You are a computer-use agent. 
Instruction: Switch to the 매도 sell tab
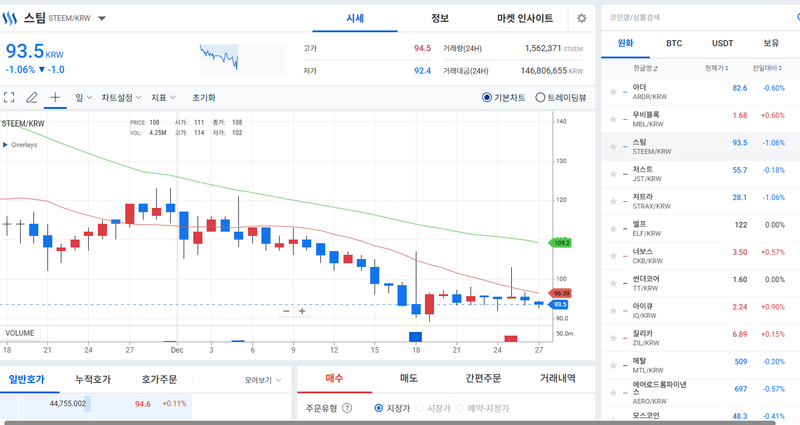409,379
